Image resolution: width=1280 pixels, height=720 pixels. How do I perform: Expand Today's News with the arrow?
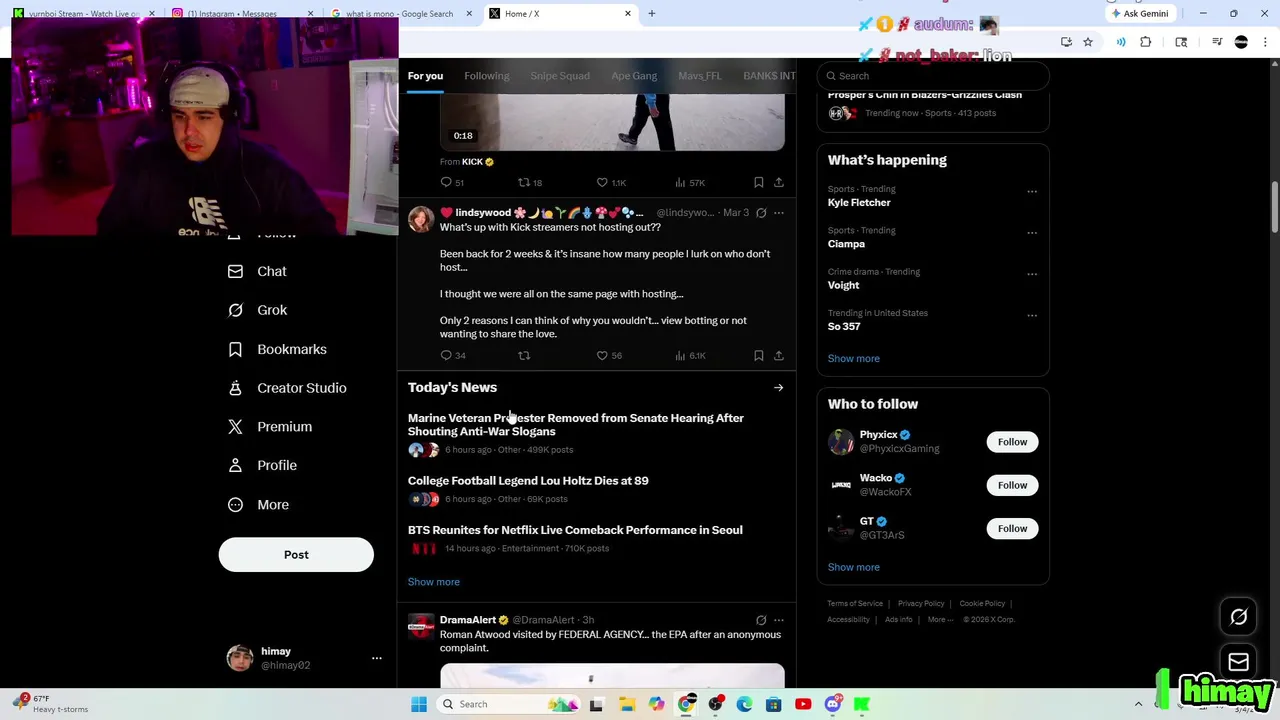pos(778,388)
